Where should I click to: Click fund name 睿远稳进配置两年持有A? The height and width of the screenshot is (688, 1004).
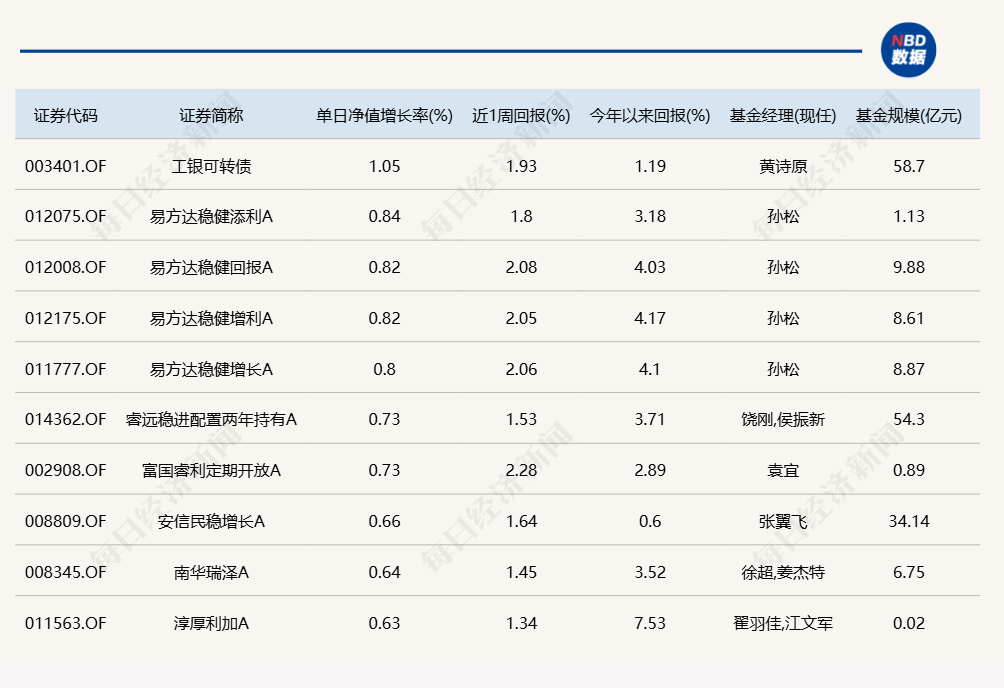pyautogui.click(x=211, y=420)
